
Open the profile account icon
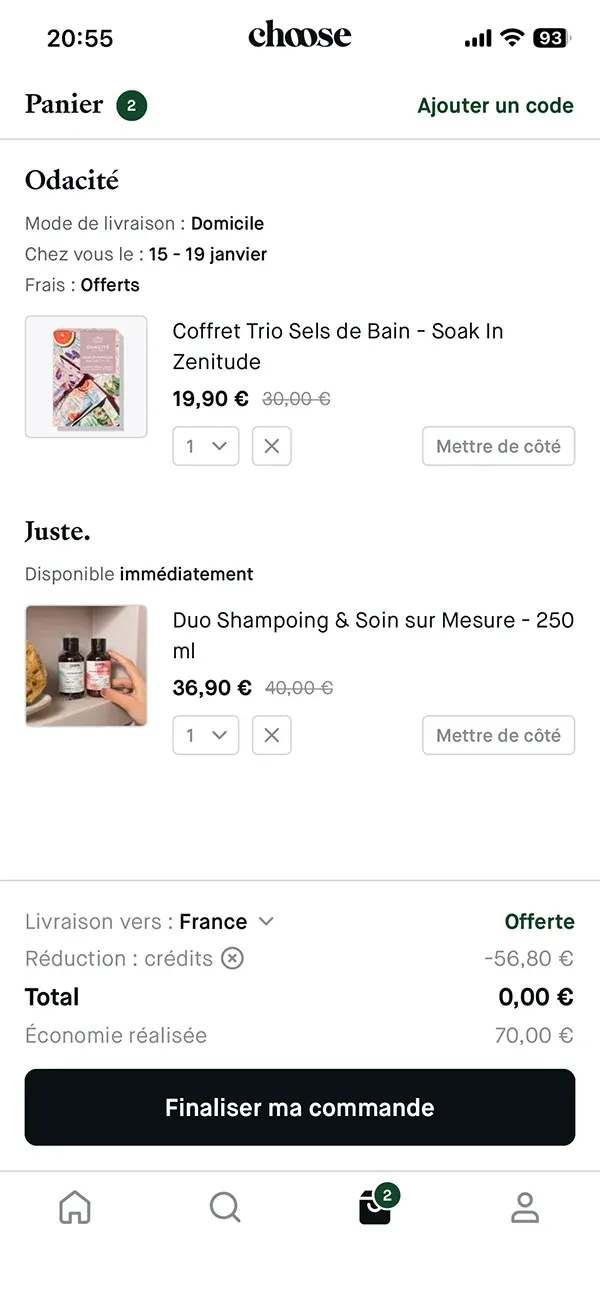click(525, 1207)
